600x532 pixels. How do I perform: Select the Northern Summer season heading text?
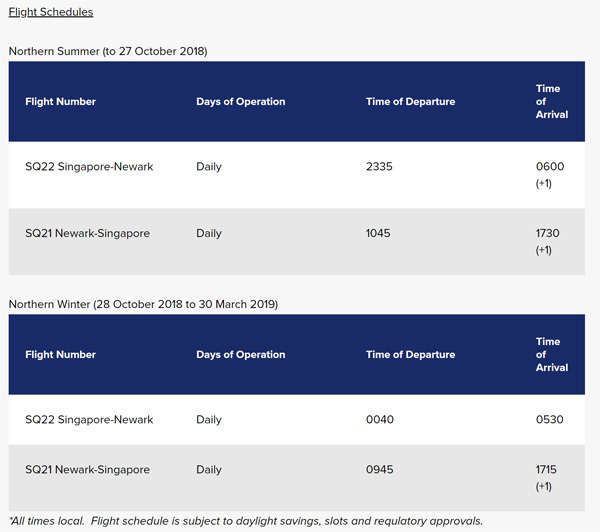(108, 50)
